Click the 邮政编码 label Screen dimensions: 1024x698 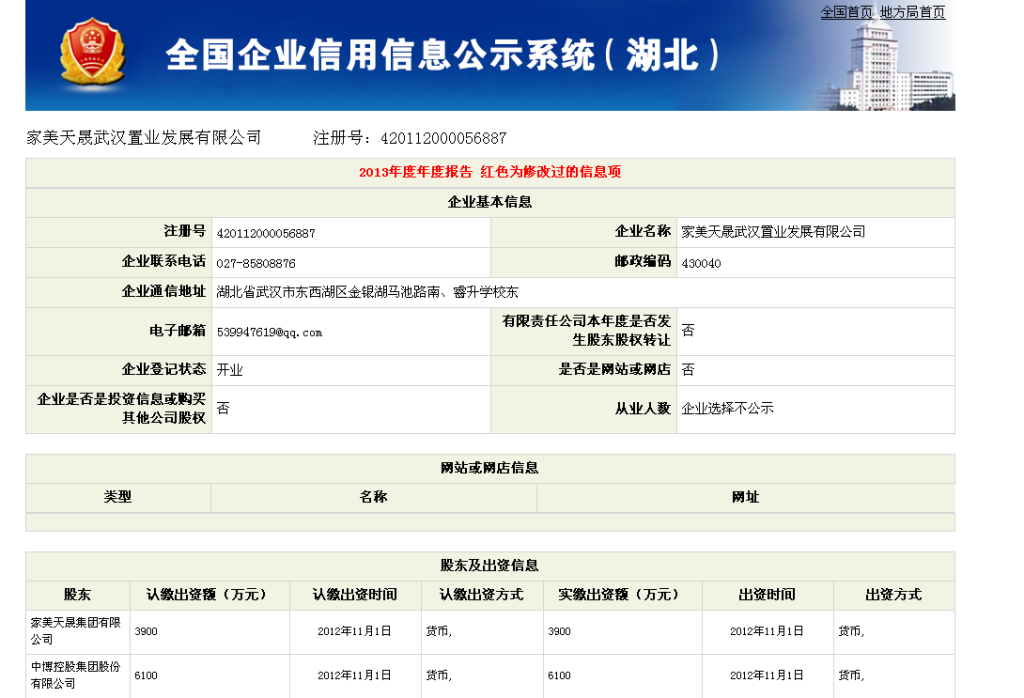tap(643, 262)
